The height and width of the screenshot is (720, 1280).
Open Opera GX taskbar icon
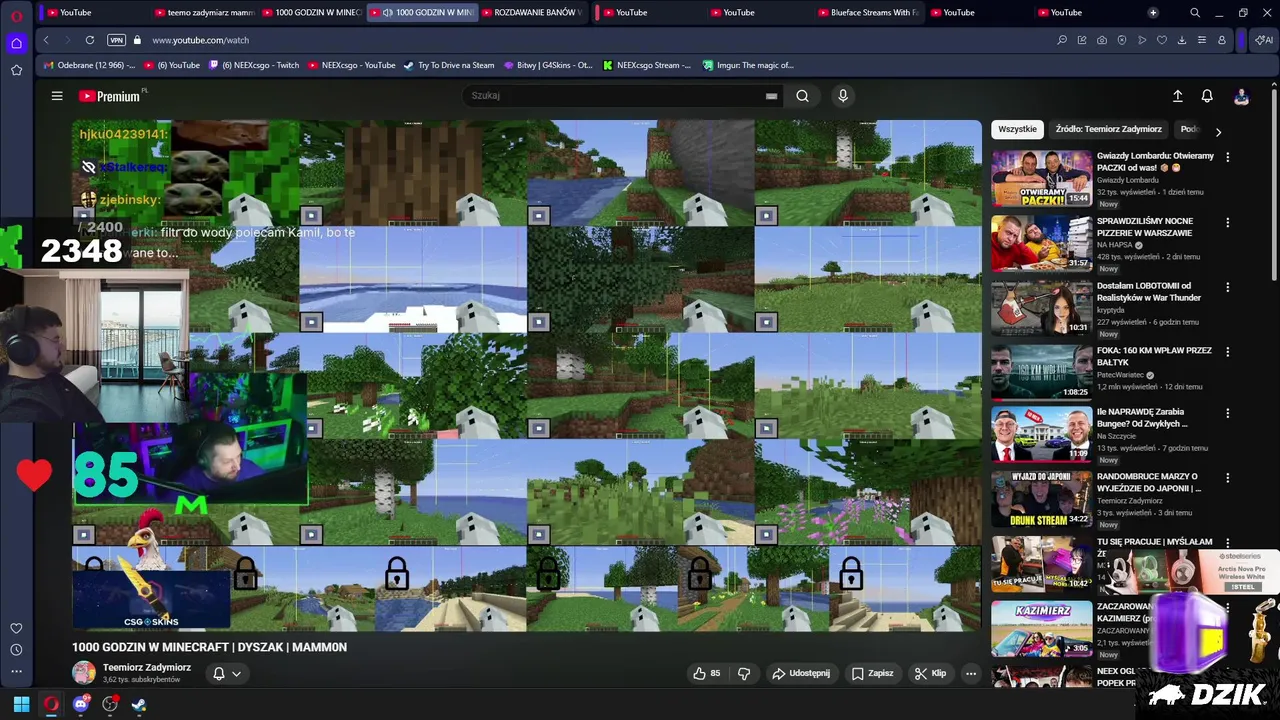(51, 704)
